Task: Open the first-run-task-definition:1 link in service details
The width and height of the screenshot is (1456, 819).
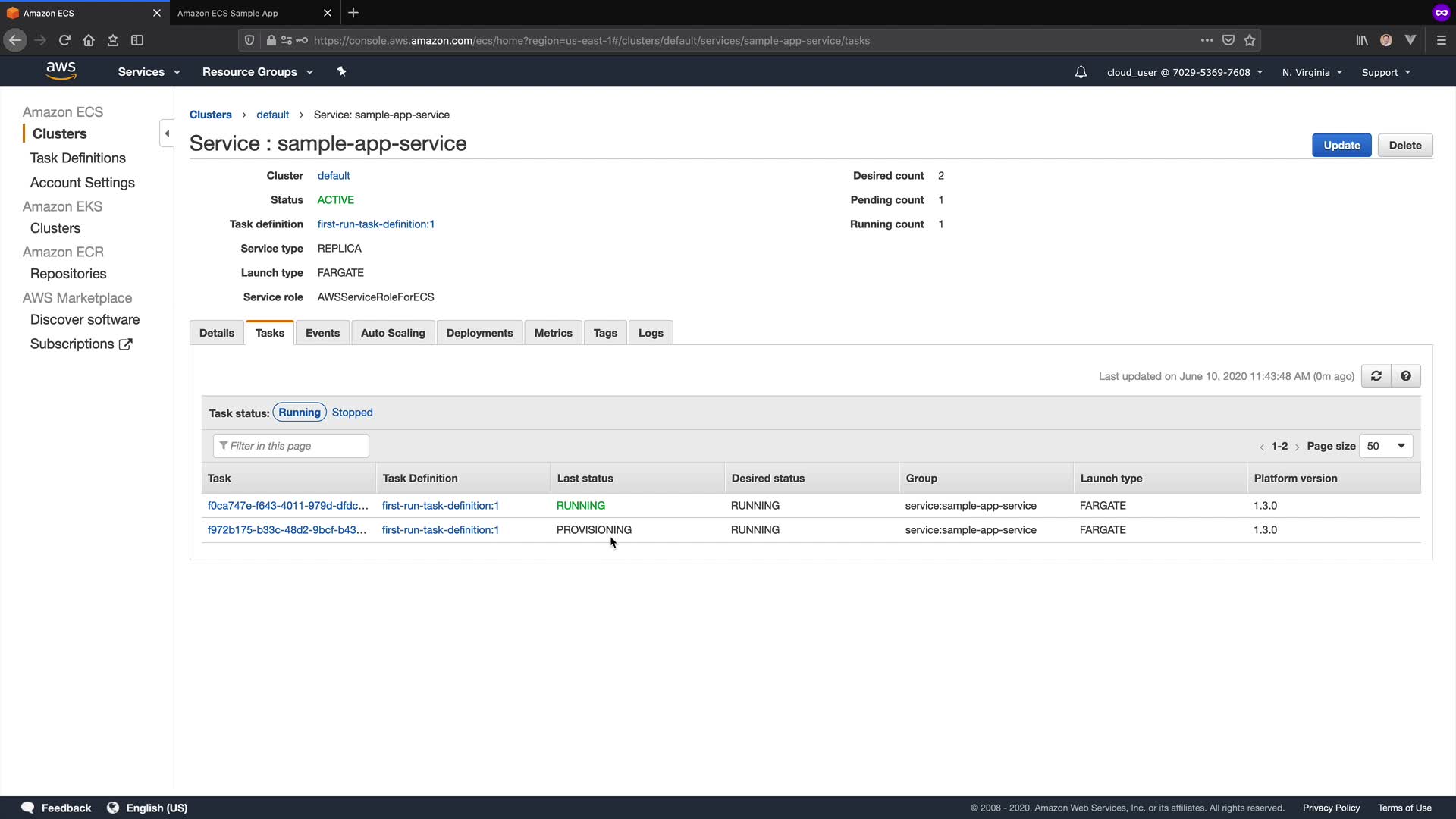Action: 375,224
